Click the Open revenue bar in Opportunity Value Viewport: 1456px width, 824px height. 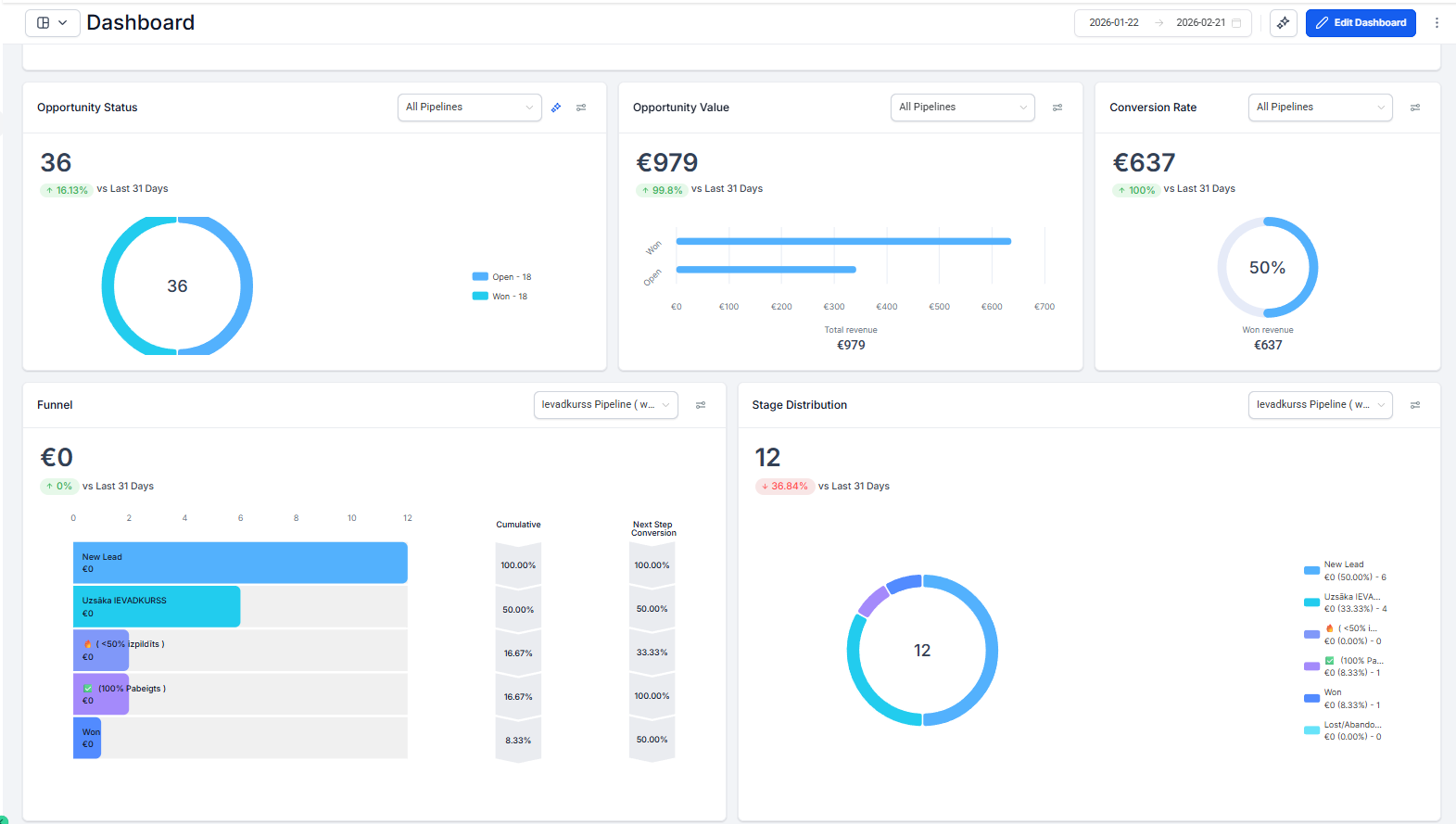(766, 270)
